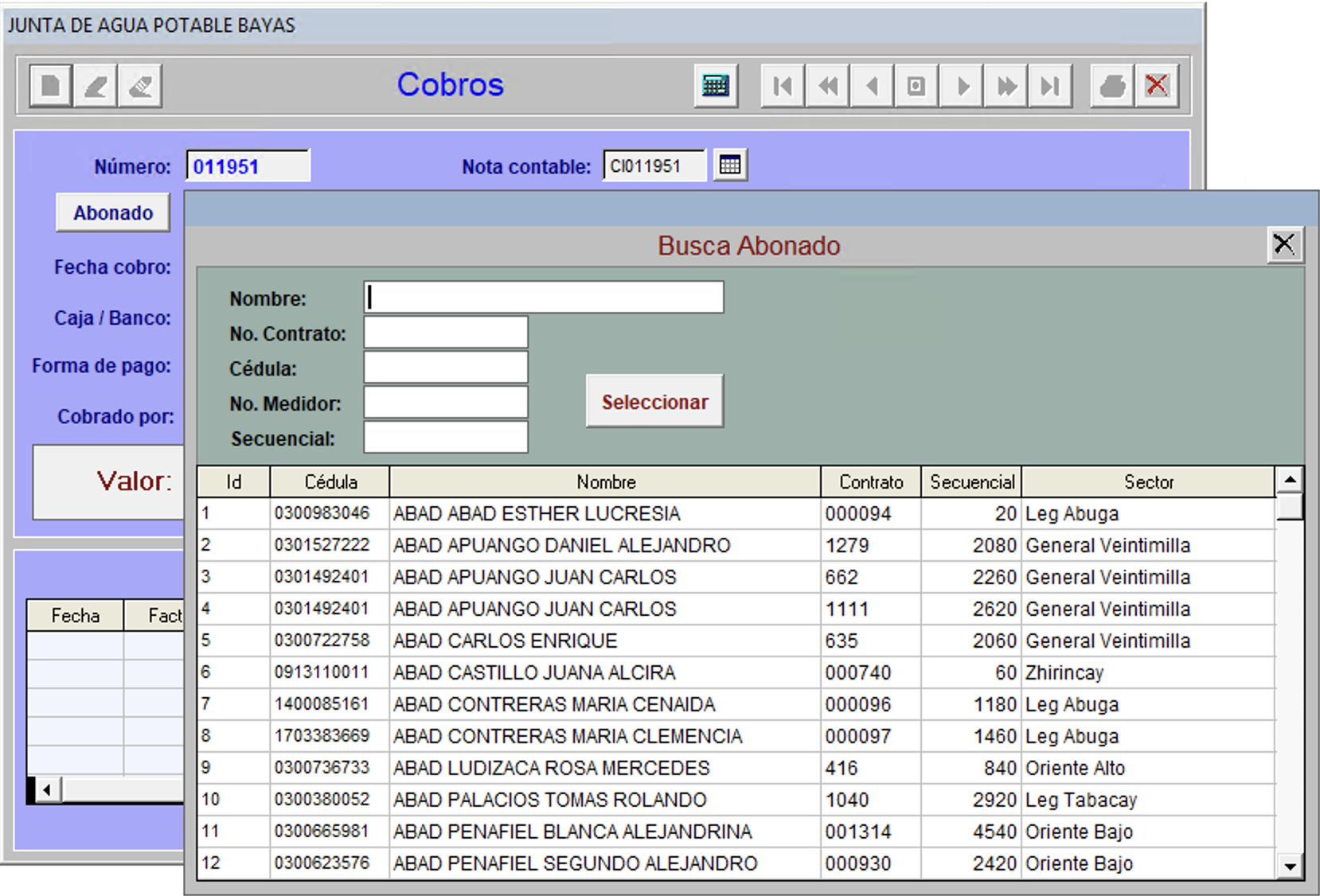Click into the Nombre search field
The height and width of the screenshot is (896, 1320).
click(x=544, y=298)
